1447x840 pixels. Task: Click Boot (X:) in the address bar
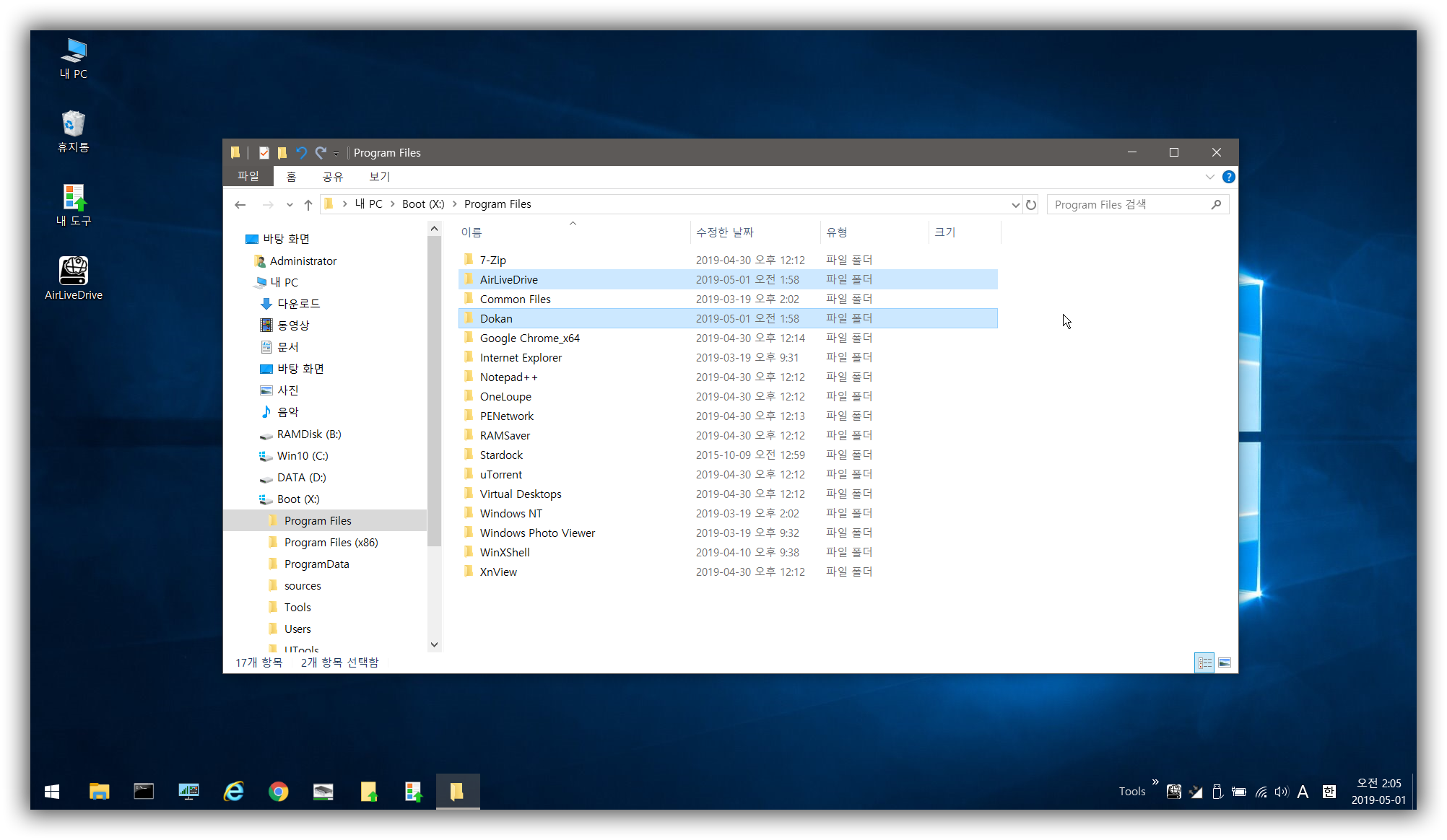point(423,204)
